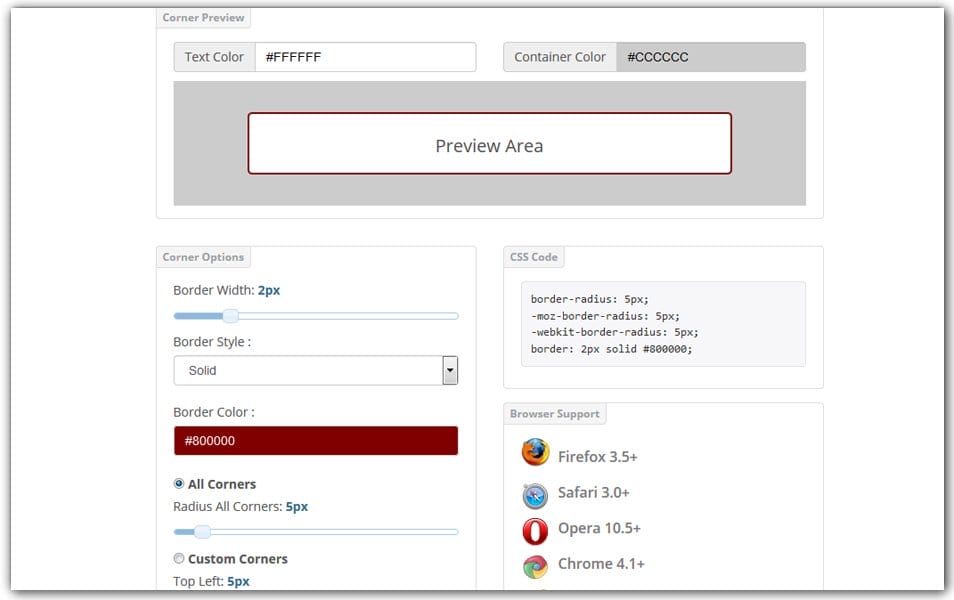Click the Chrome browser icon

(535, 566)
